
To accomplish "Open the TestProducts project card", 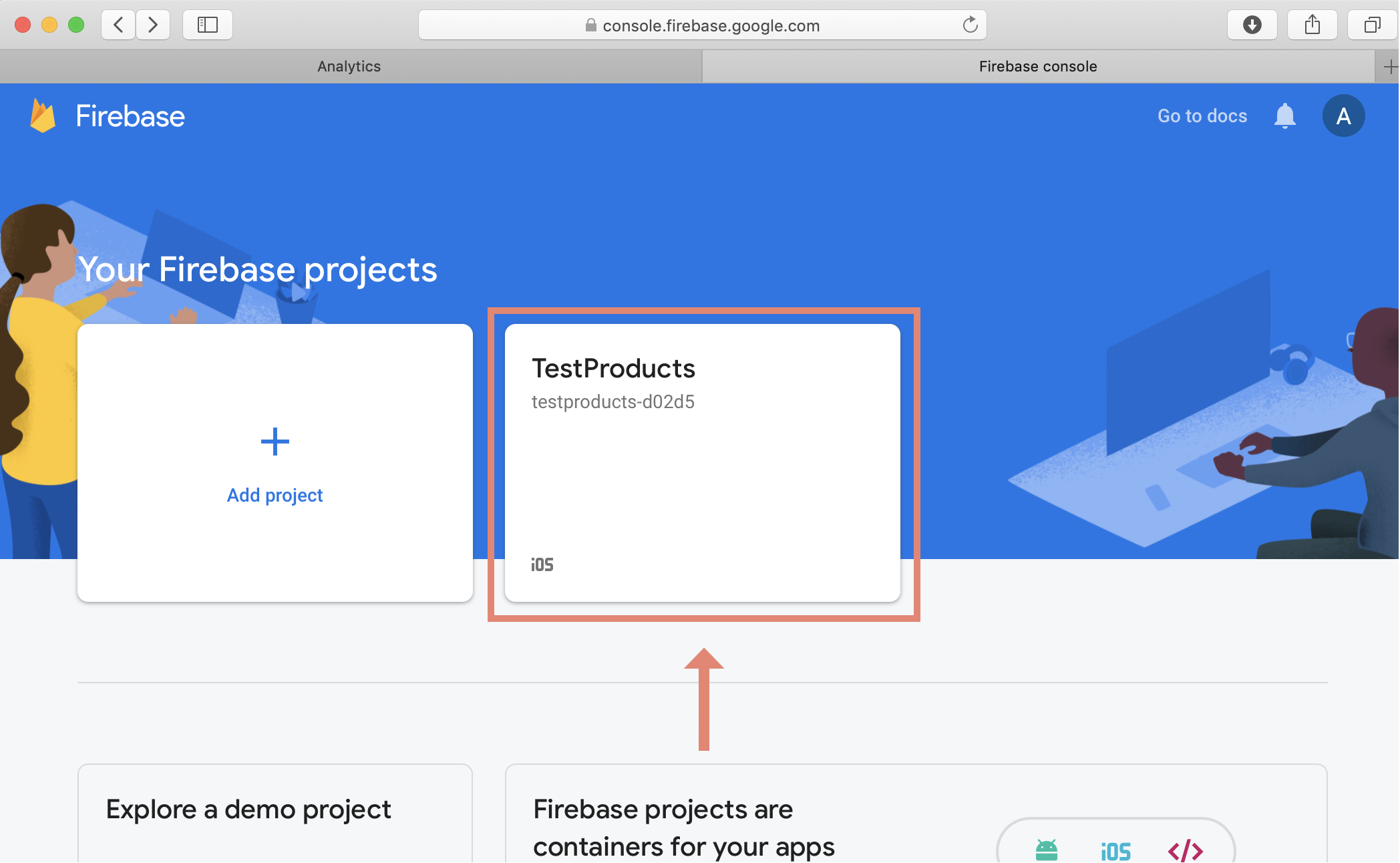I will [703, 464].
